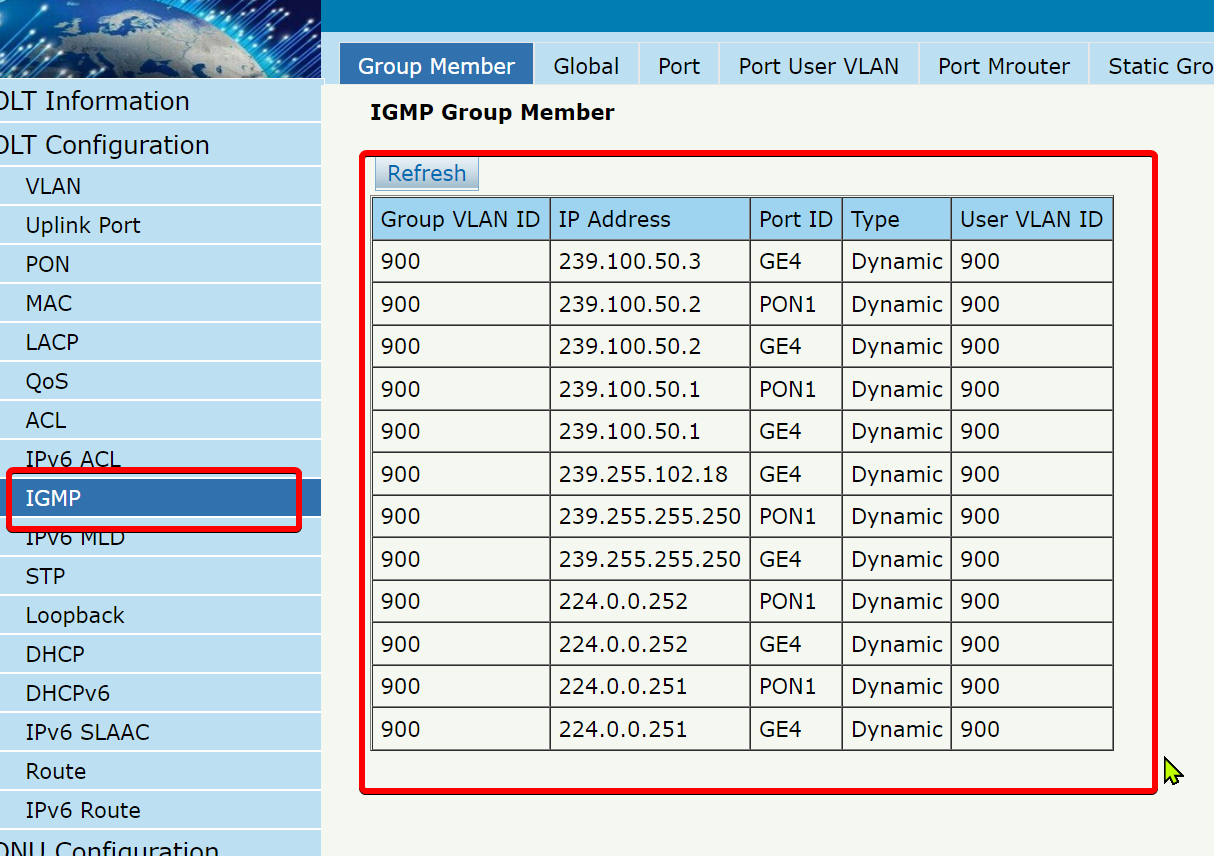Image resolution: width=1214 pixels, height=856 pixels.
Task: Open VLAN in the sidebar
Action: click(54, 187)
